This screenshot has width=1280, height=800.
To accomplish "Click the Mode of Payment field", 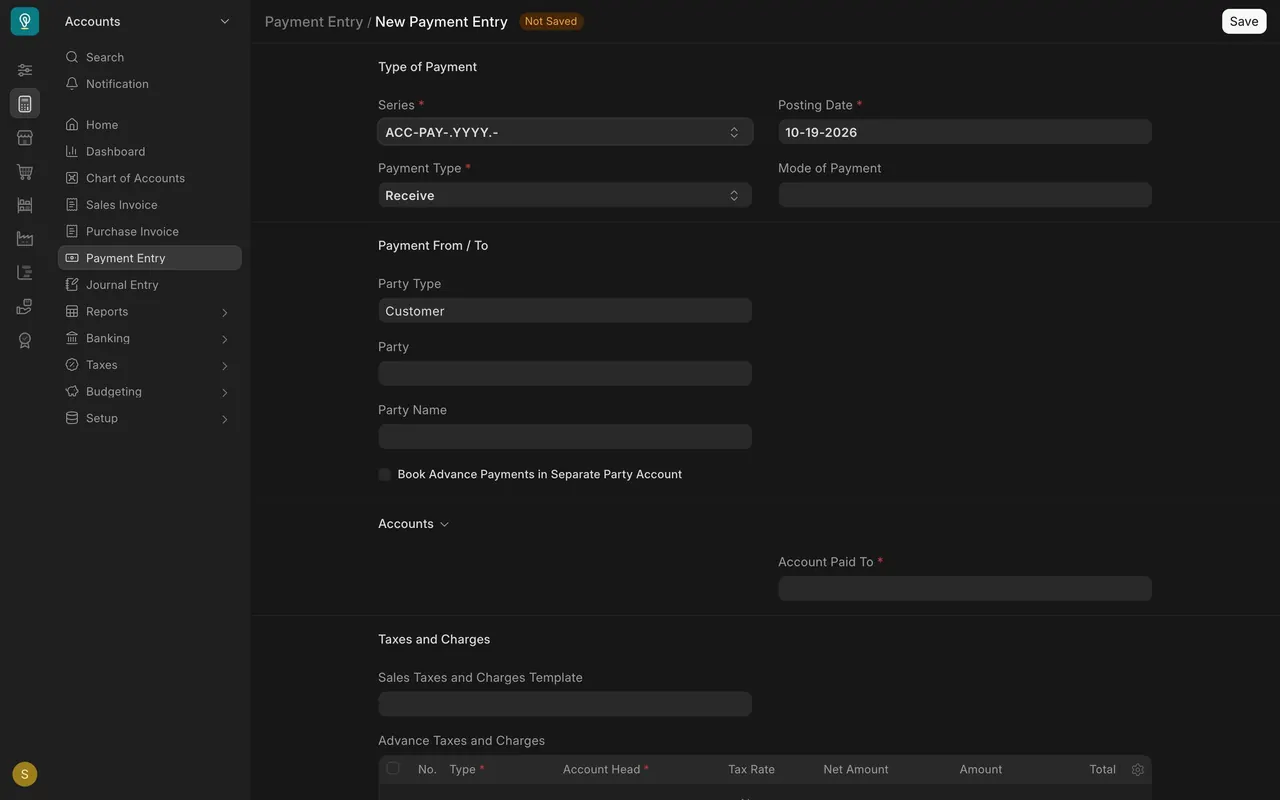I will [x=965, y=195].
